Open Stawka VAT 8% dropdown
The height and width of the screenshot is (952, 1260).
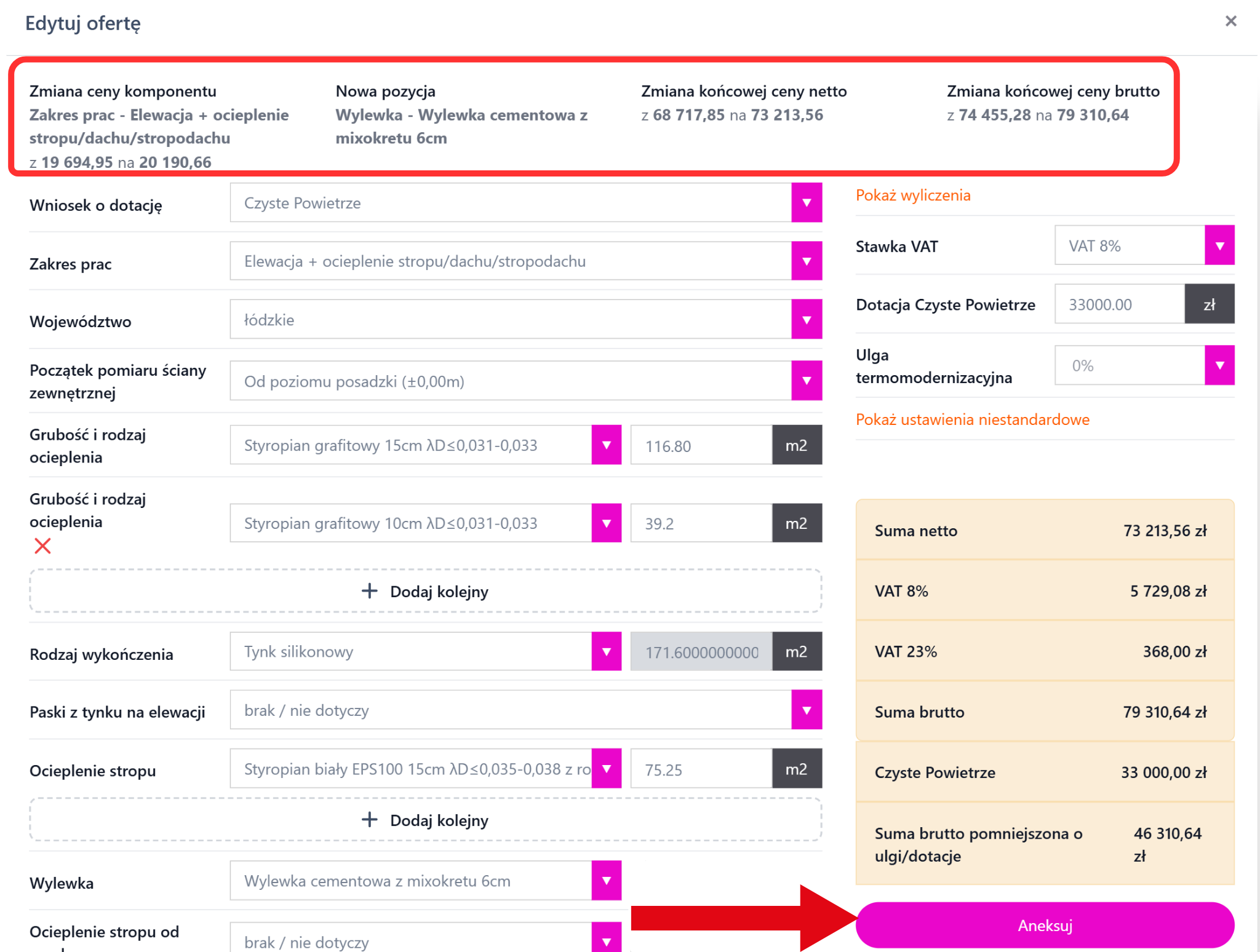click(1219, 245)
